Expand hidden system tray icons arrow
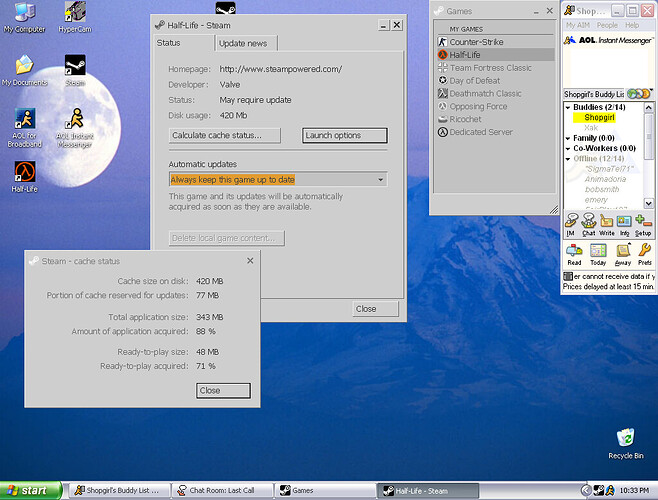658x500 pixels. pyautogui.click(x=586, y=490)
